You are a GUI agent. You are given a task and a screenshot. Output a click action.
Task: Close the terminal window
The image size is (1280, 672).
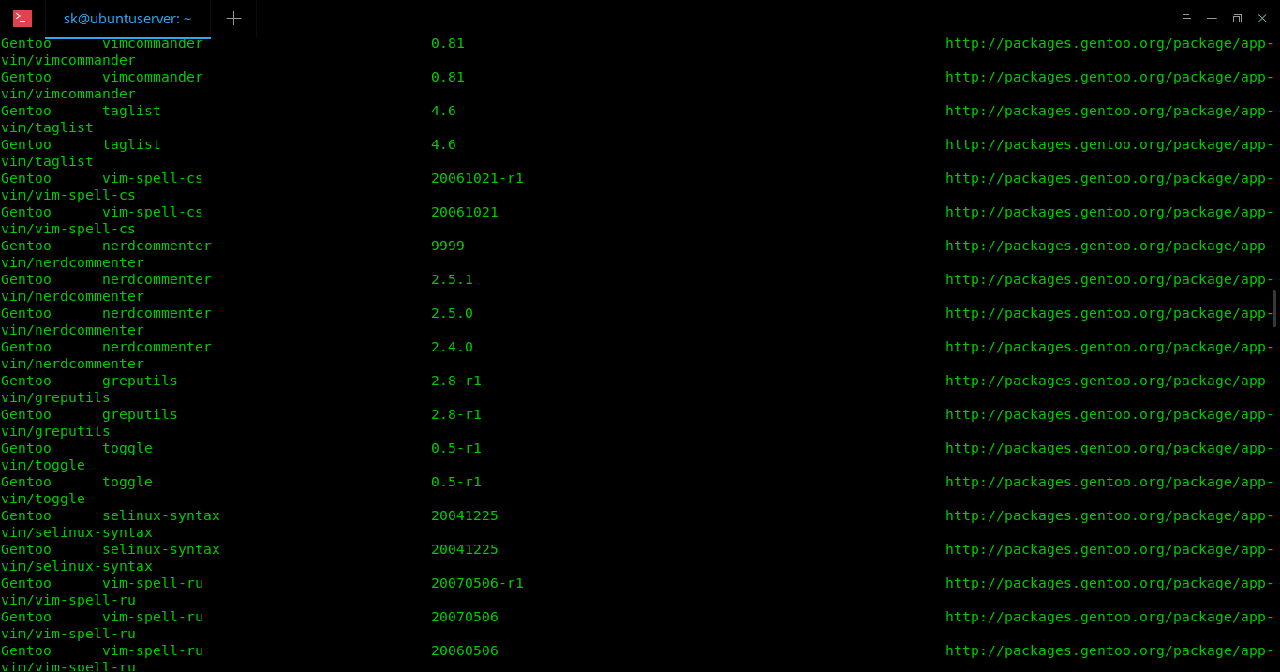(1262, 18)
